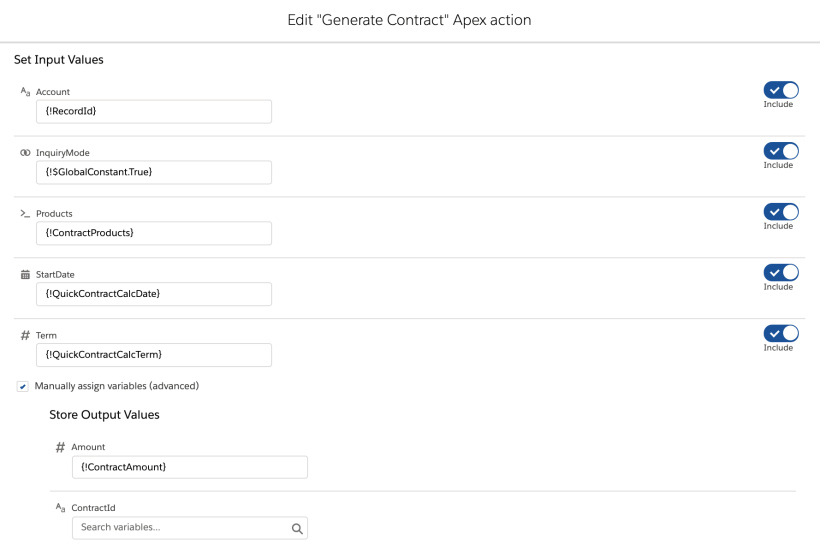Select the Products {!ContractProducts} field
820x546 pixels.
click(x=153, y=233)
